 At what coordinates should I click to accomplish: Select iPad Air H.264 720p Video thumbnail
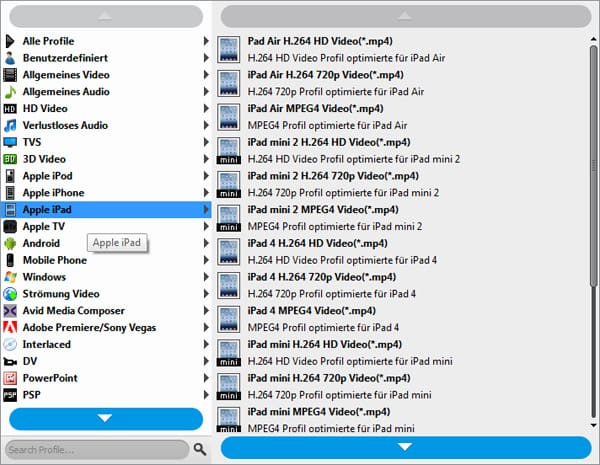pyautogui.click(x=229, y=83)
